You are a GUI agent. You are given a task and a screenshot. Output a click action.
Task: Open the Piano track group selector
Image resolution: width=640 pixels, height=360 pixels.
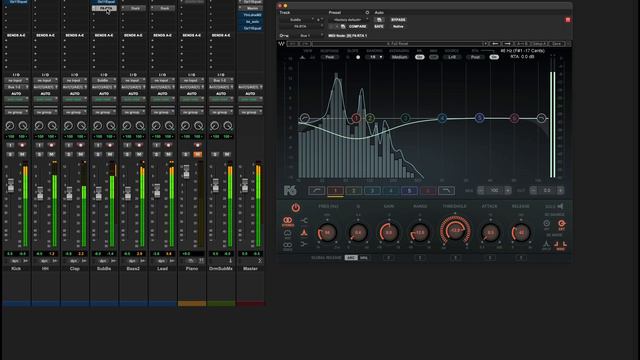pyautogui.click(x=192, y=112)
